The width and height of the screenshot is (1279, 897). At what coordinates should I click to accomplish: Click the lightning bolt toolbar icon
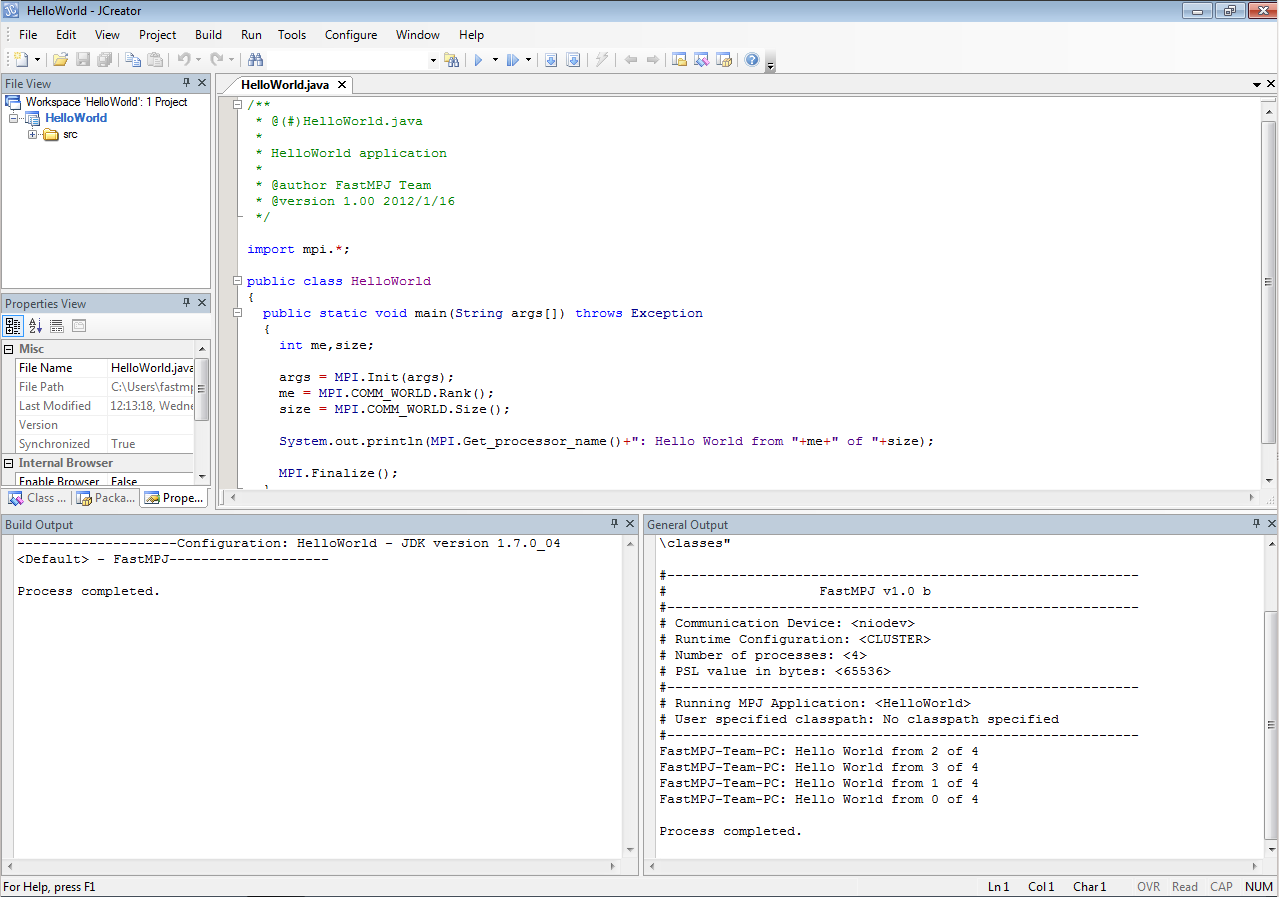601,60
